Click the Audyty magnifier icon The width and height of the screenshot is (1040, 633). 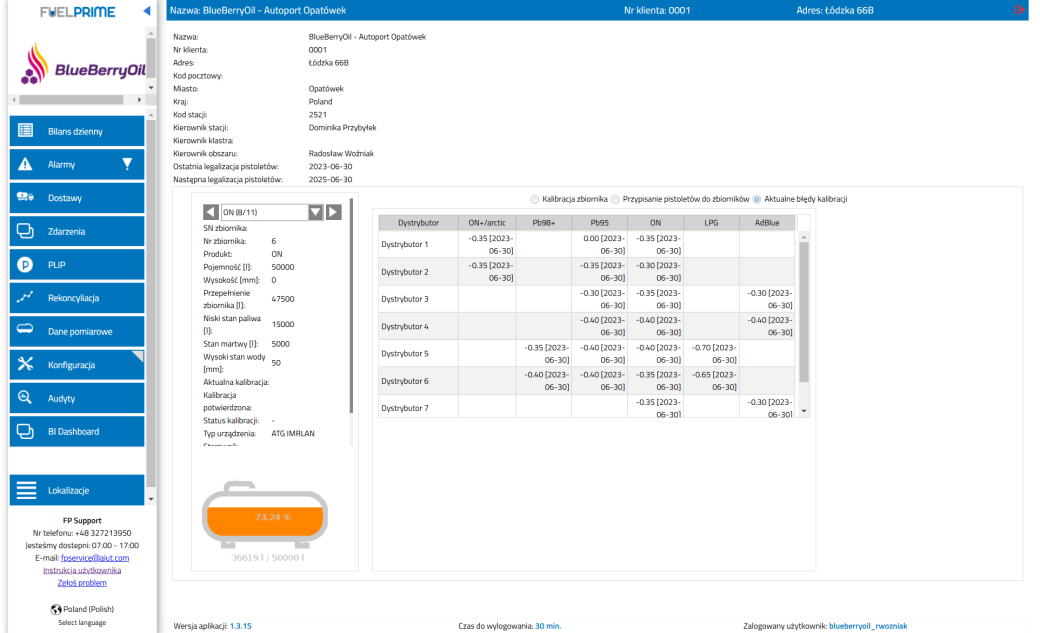point(25,397)
